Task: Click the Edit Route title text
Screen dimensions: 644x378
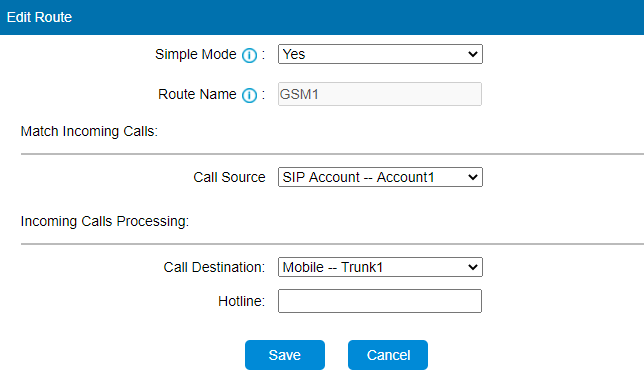Action: (x=39, y=17)
